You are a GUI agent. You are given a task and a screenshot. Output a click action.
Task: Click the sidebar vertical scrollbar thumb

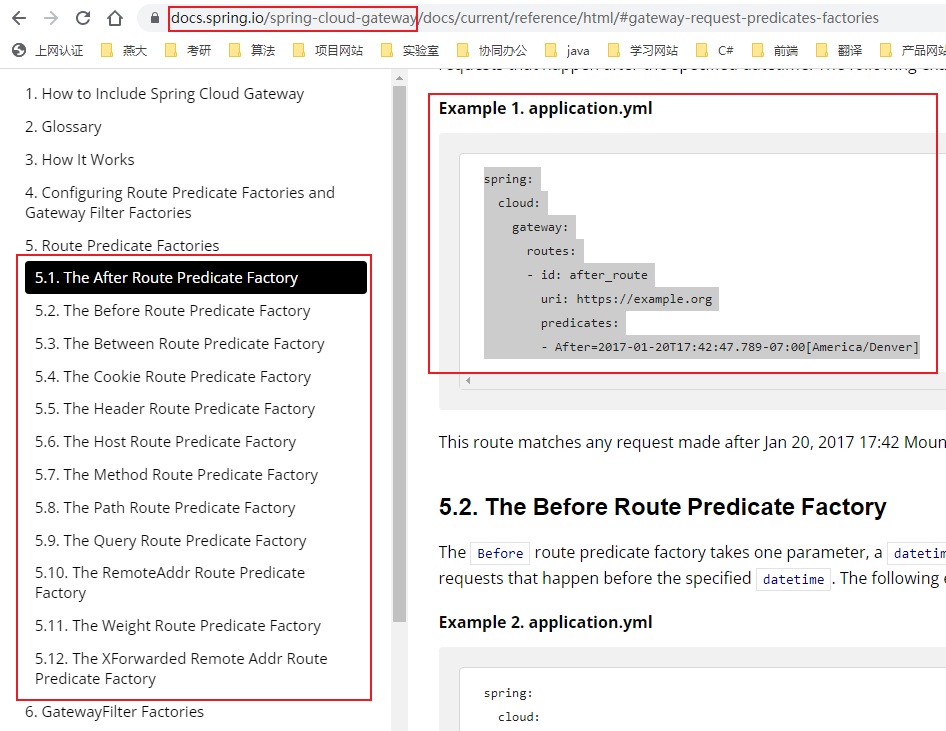[399, 353]
